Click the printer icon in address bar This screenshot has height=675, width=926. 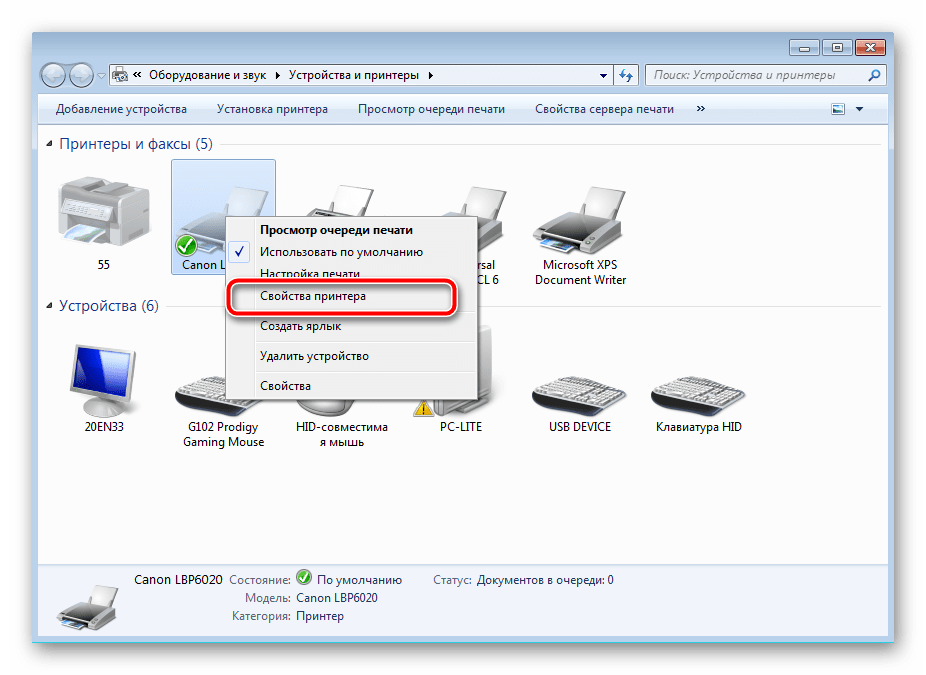point(120,74)
